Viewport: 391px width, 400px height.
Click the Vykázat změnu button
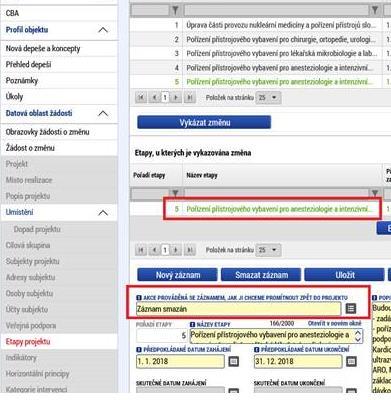click(204, 122)
